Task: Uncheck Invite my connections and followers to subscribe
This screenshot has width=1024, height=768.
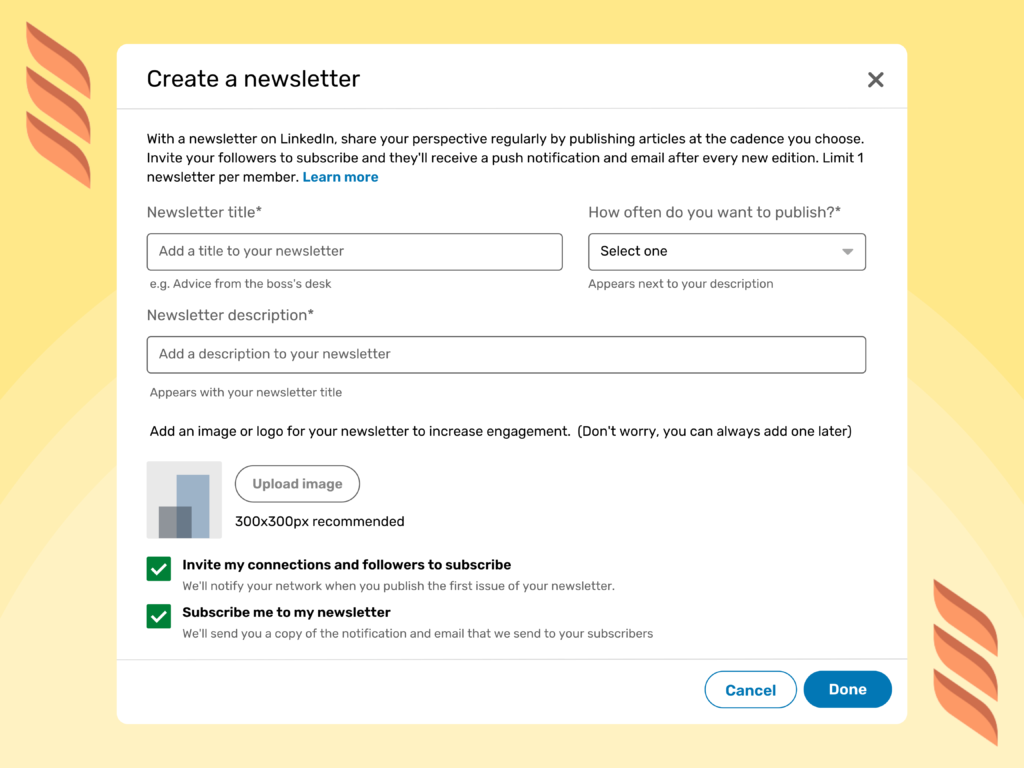Action: [x=158, y=567]
